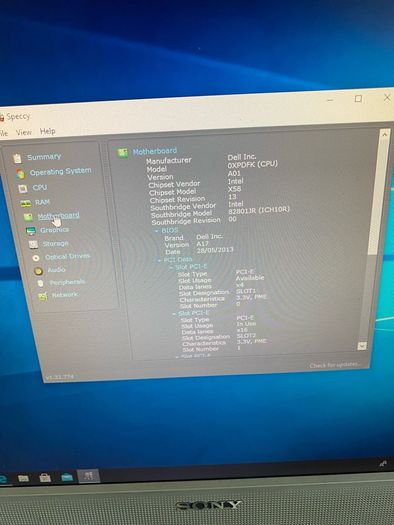Open the Summary section icon
The width and height of the screenshot is (394, 525).
click(17, 158)
